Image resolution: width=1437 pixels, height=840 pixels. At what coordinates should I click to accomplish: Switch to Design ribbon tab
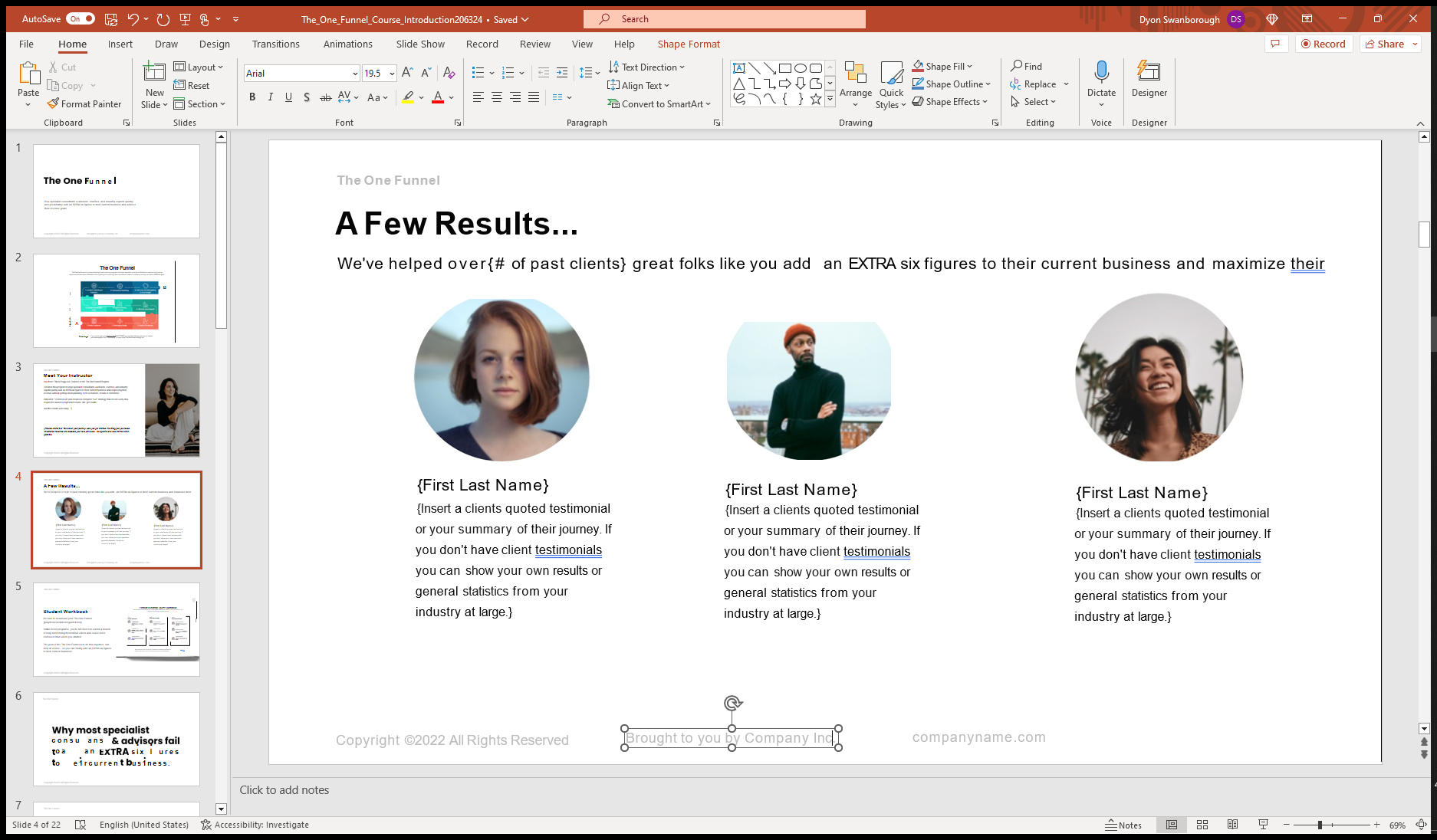coord(214,44)
